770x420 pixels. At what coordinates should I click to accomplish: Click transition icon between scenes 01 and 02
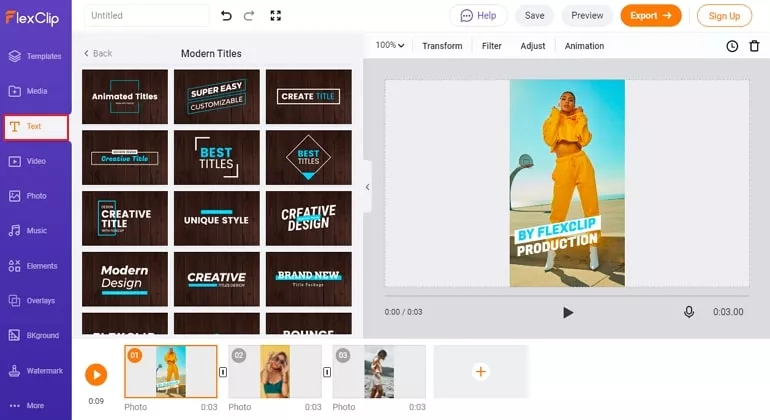pos(223,372)
